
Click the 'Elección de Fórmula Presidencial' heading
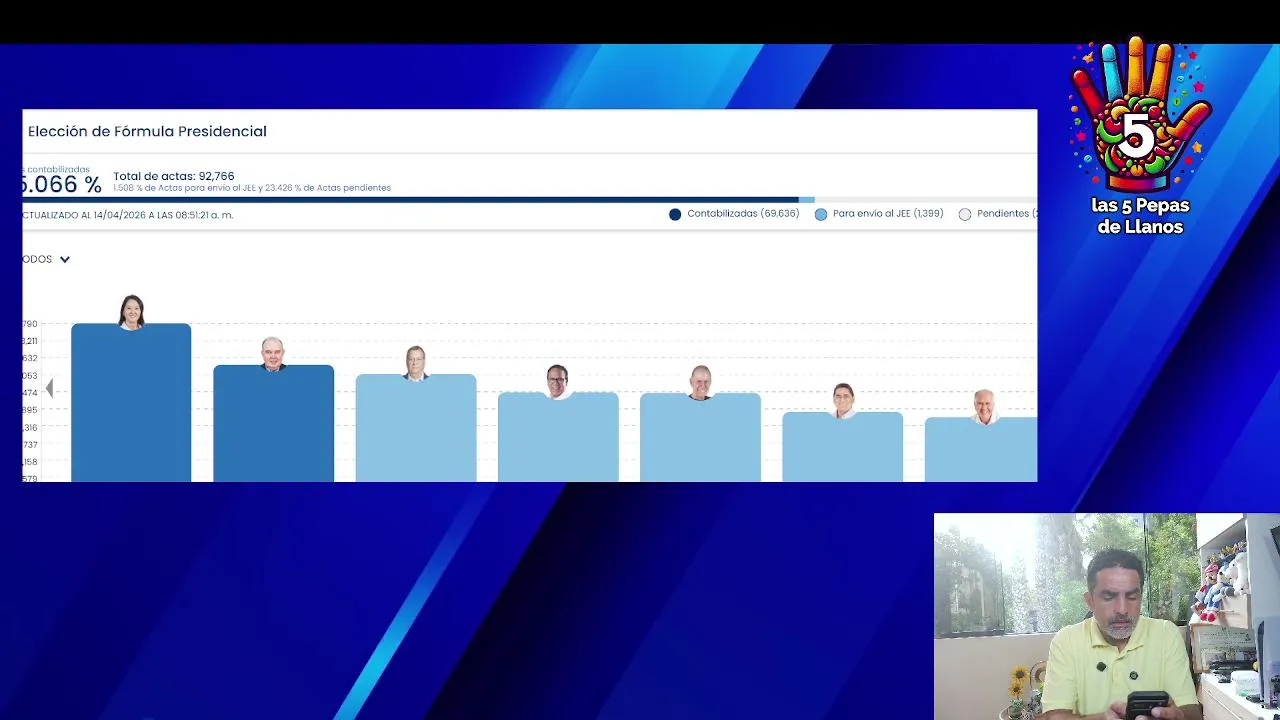[x=147, y=131]
